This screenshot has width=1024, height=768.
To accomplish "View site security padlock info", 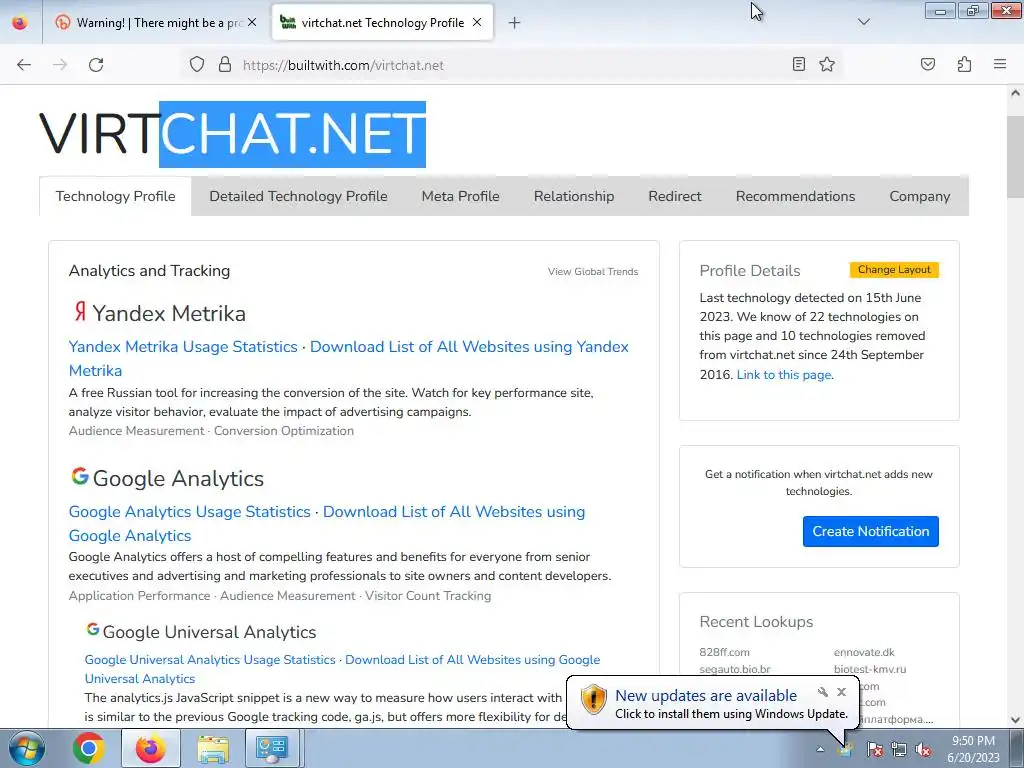I will [225, 65].
